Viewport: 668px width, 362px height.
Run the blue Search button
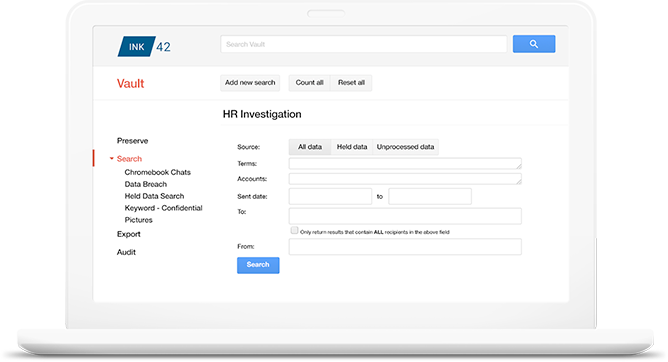click(x=258, y=265)
